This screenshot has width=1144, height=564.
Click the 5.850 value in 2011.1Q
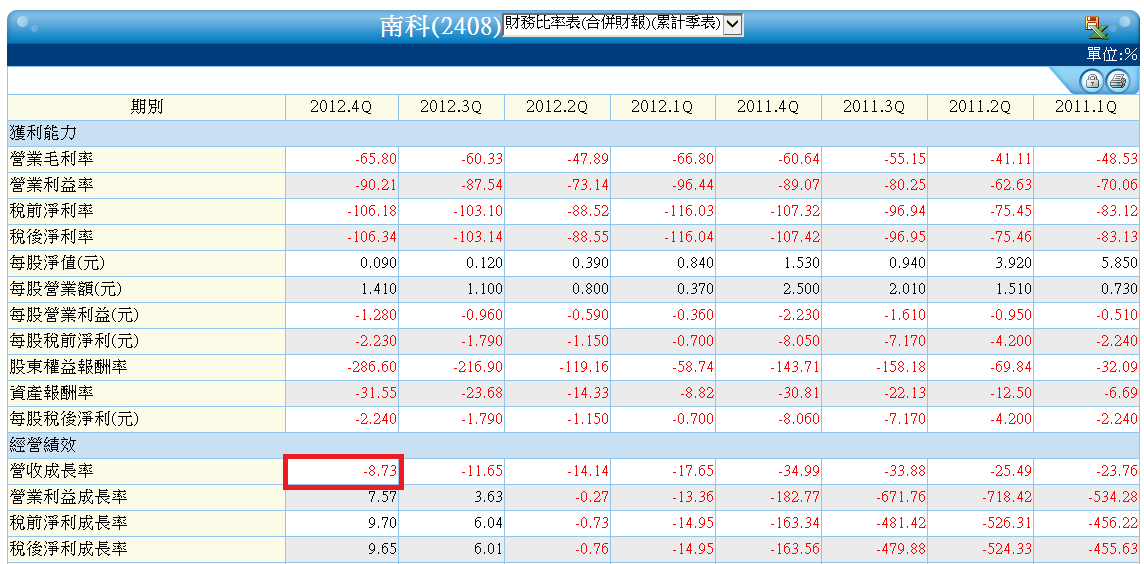[x=1120, y=263]
